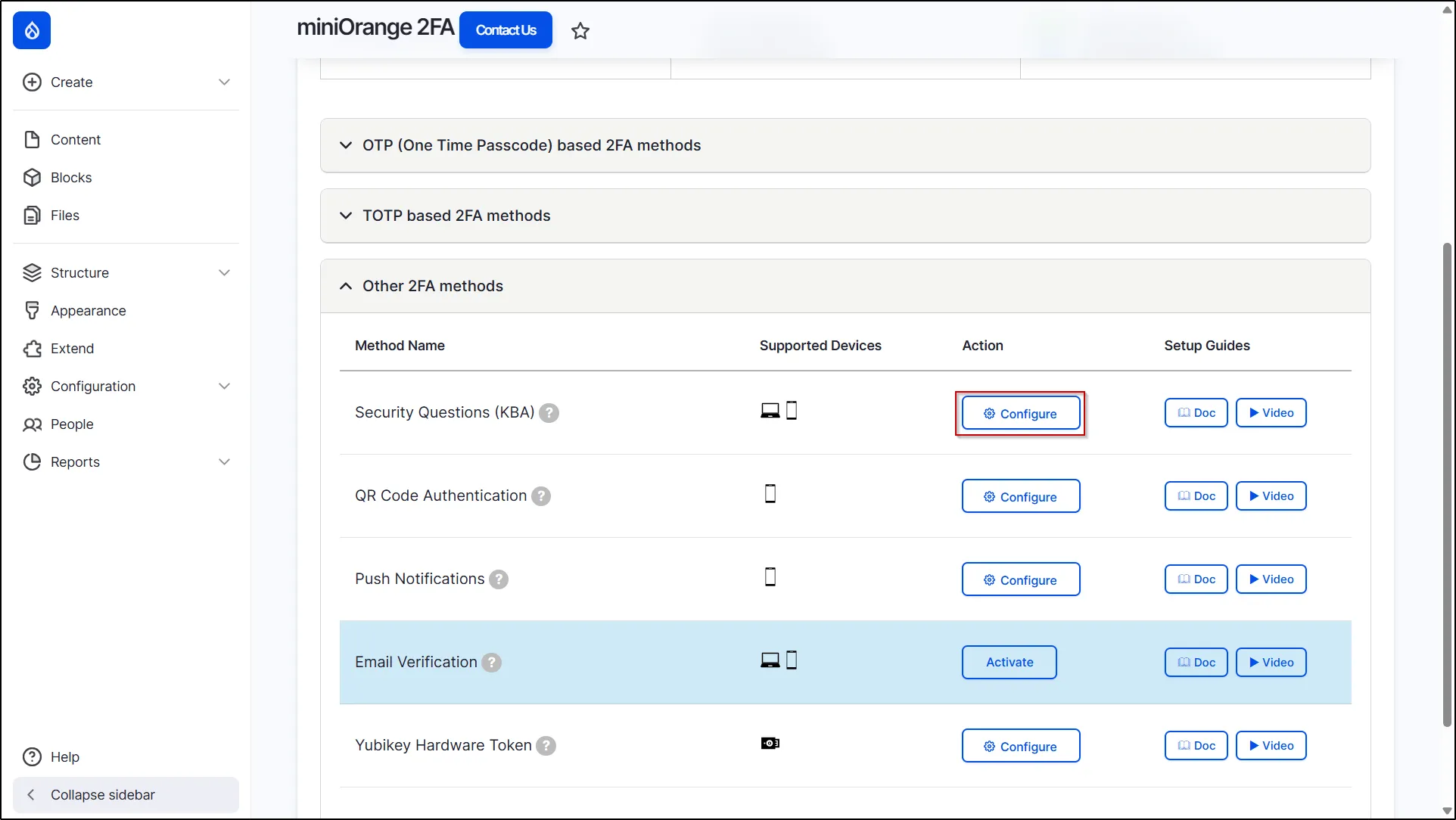
Task: Click help icon next to Push Notifications
Action: pyautogui.click(x=499, y=579)
